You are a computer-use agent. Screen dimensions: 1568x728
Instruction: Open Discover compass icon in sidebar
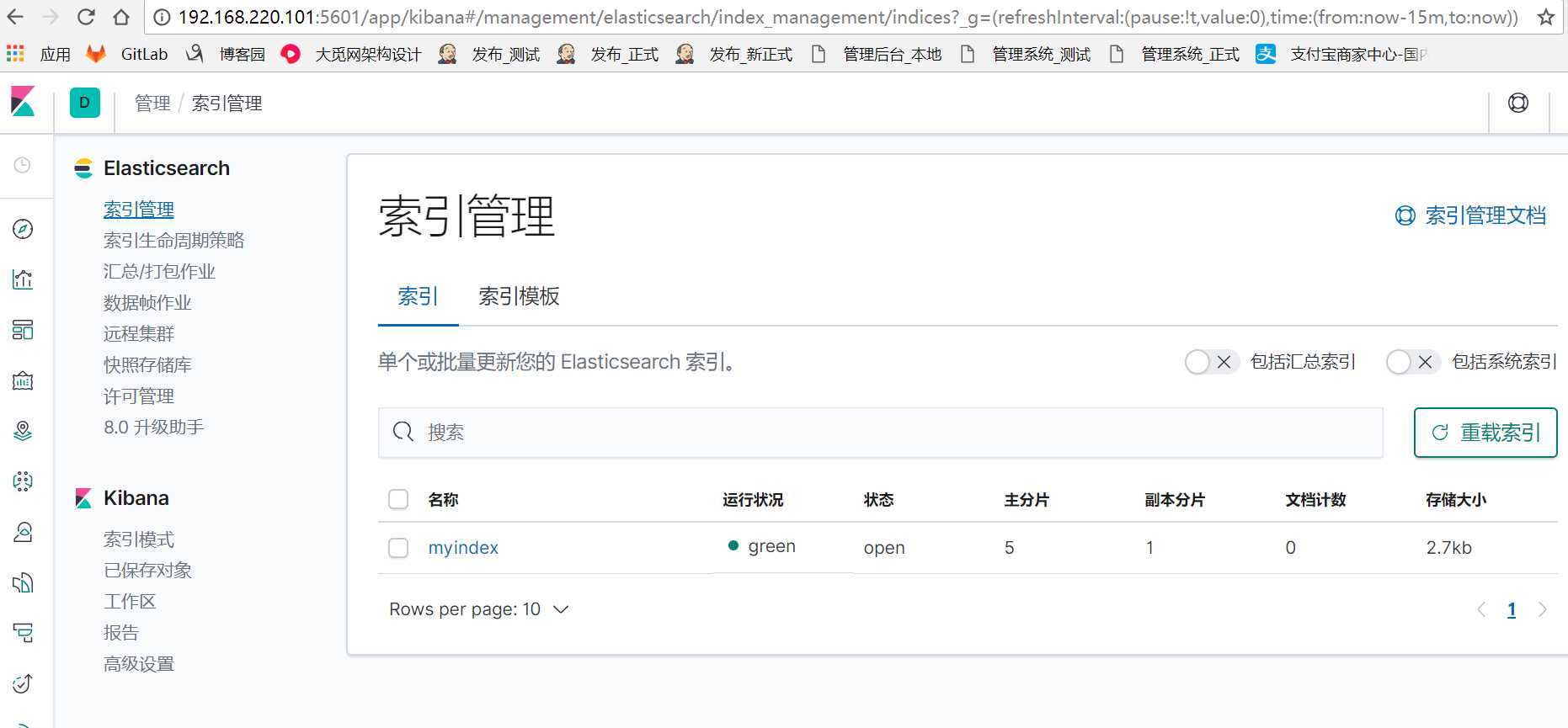(23, 229)
